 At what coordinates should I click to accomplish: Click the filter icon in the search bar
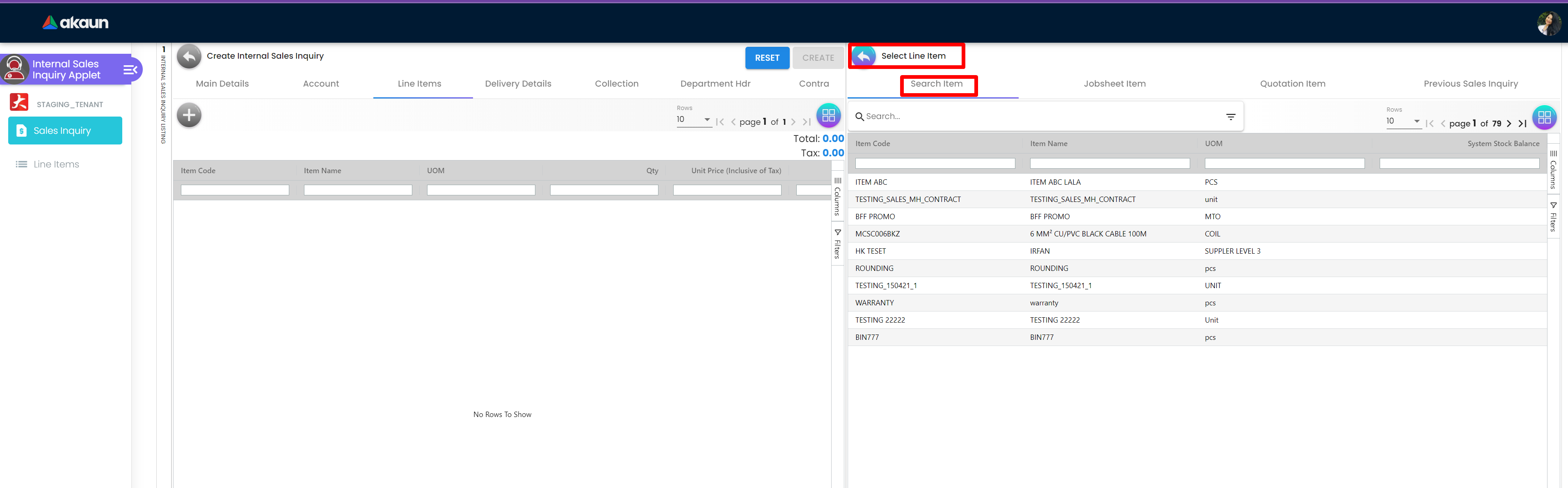pos(1230,117)
